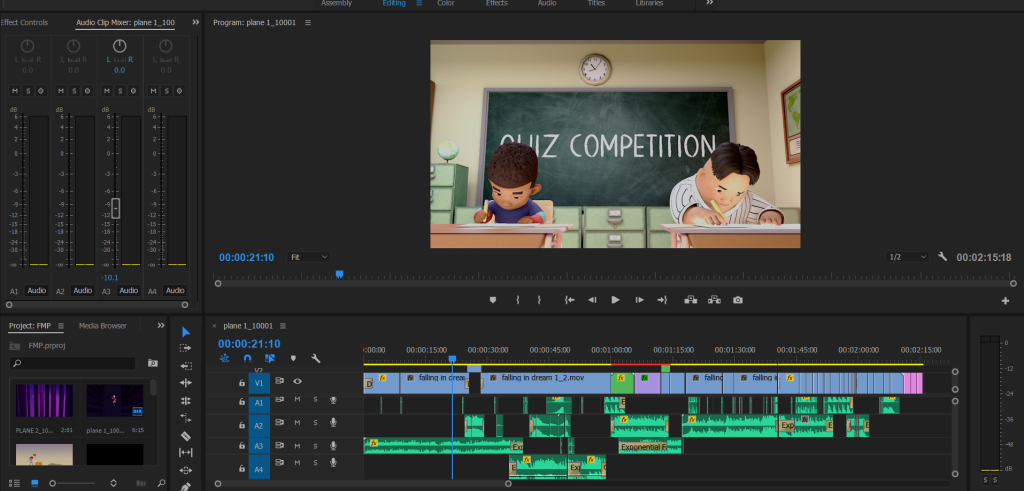Export frame with the camera icon
The image size is (1024, 491).
tap(738, 300)
